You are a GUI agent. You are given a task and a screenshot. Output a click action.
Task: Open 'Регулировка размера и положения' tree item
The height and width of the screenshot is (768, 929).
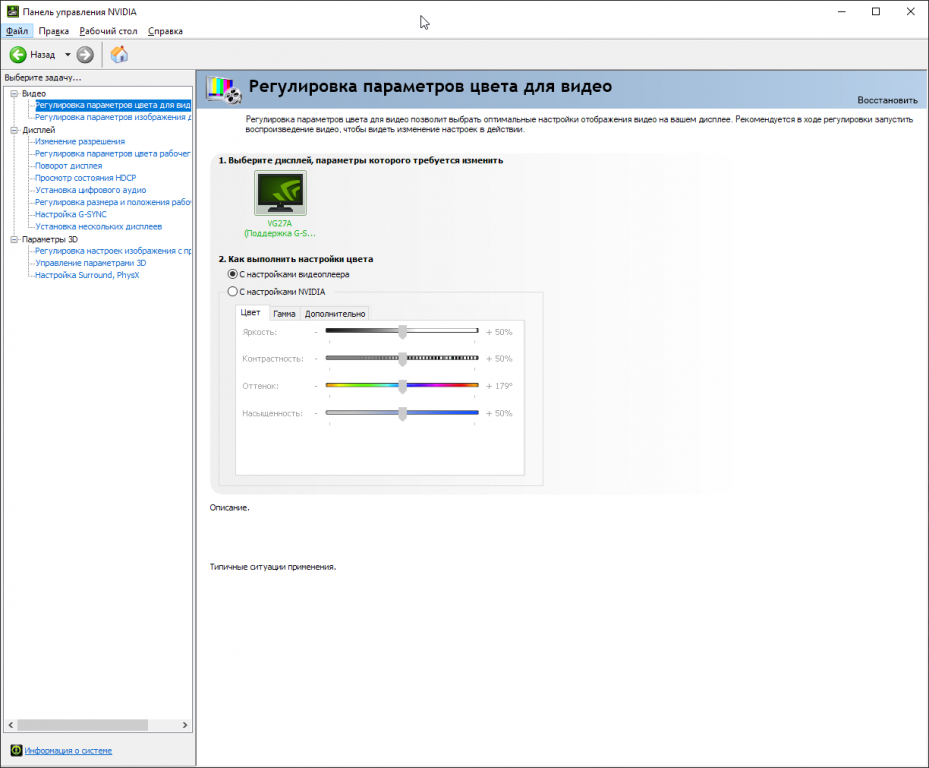113,202
